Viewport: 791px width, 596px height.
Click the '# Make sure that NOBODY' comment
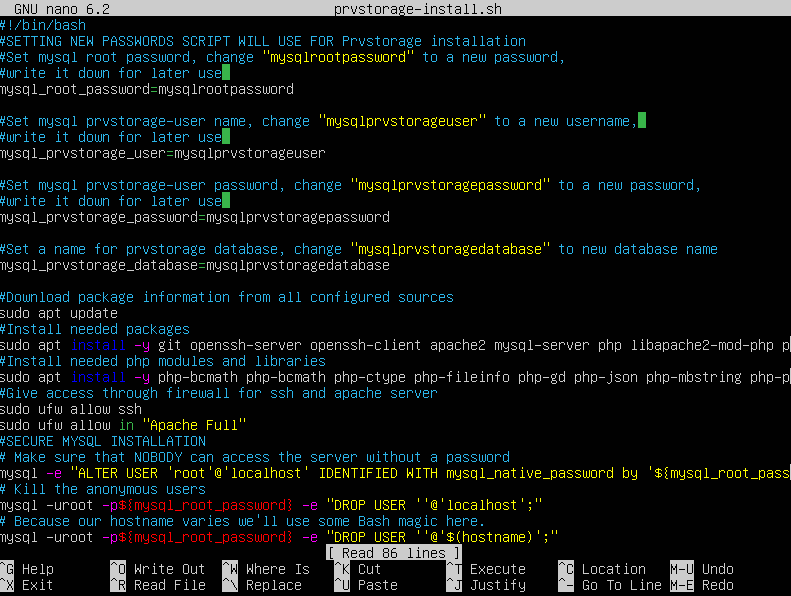[x=255, y=457]
